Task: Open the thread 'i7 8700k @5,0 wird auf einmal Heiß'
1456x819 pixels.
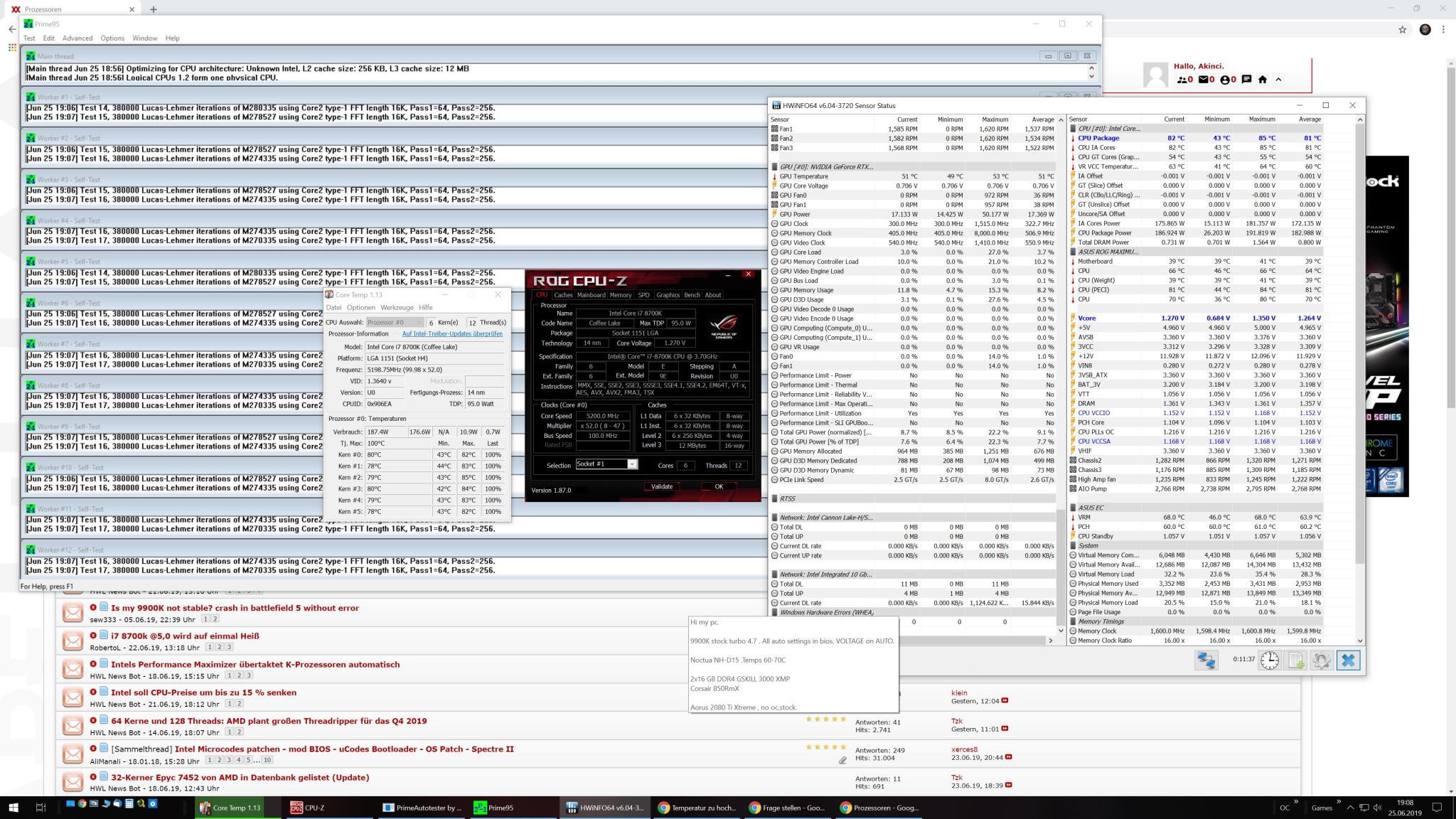Action: point(185,636)
